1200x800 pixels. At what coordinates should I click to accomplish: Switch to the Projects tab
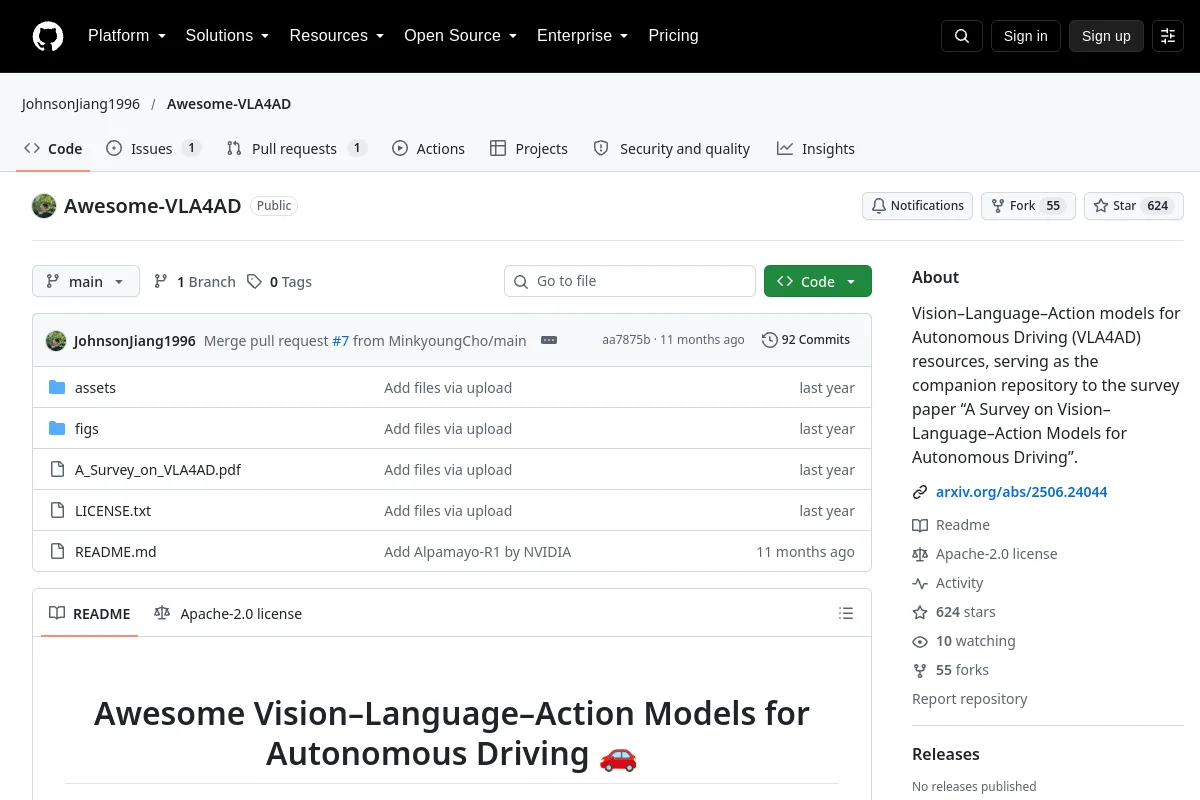tap(529, 149)
